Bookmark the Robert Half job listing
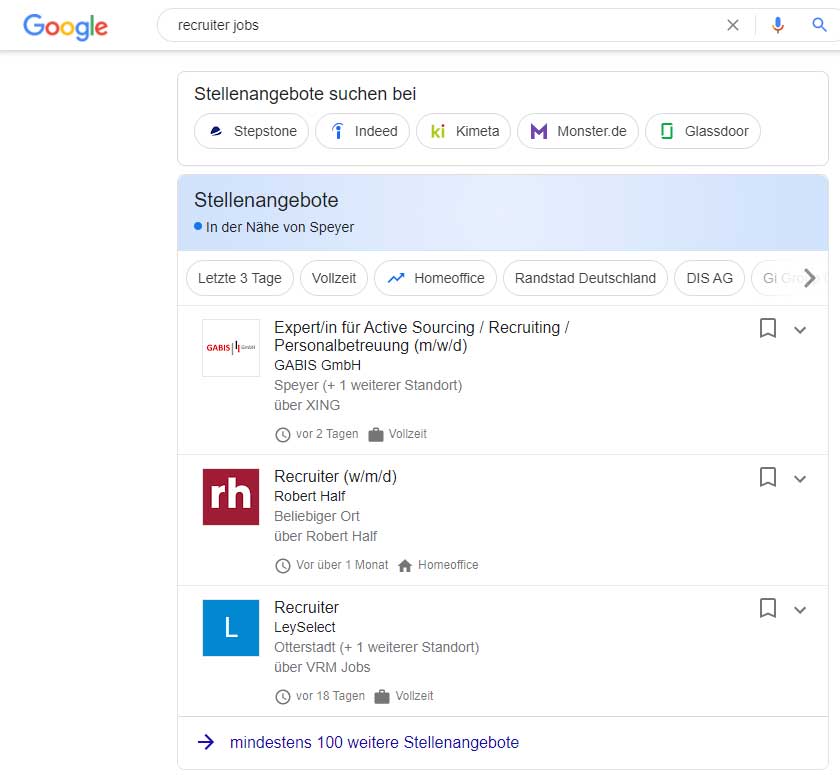Screen dimensions: 840x775 tap(768, 477)
